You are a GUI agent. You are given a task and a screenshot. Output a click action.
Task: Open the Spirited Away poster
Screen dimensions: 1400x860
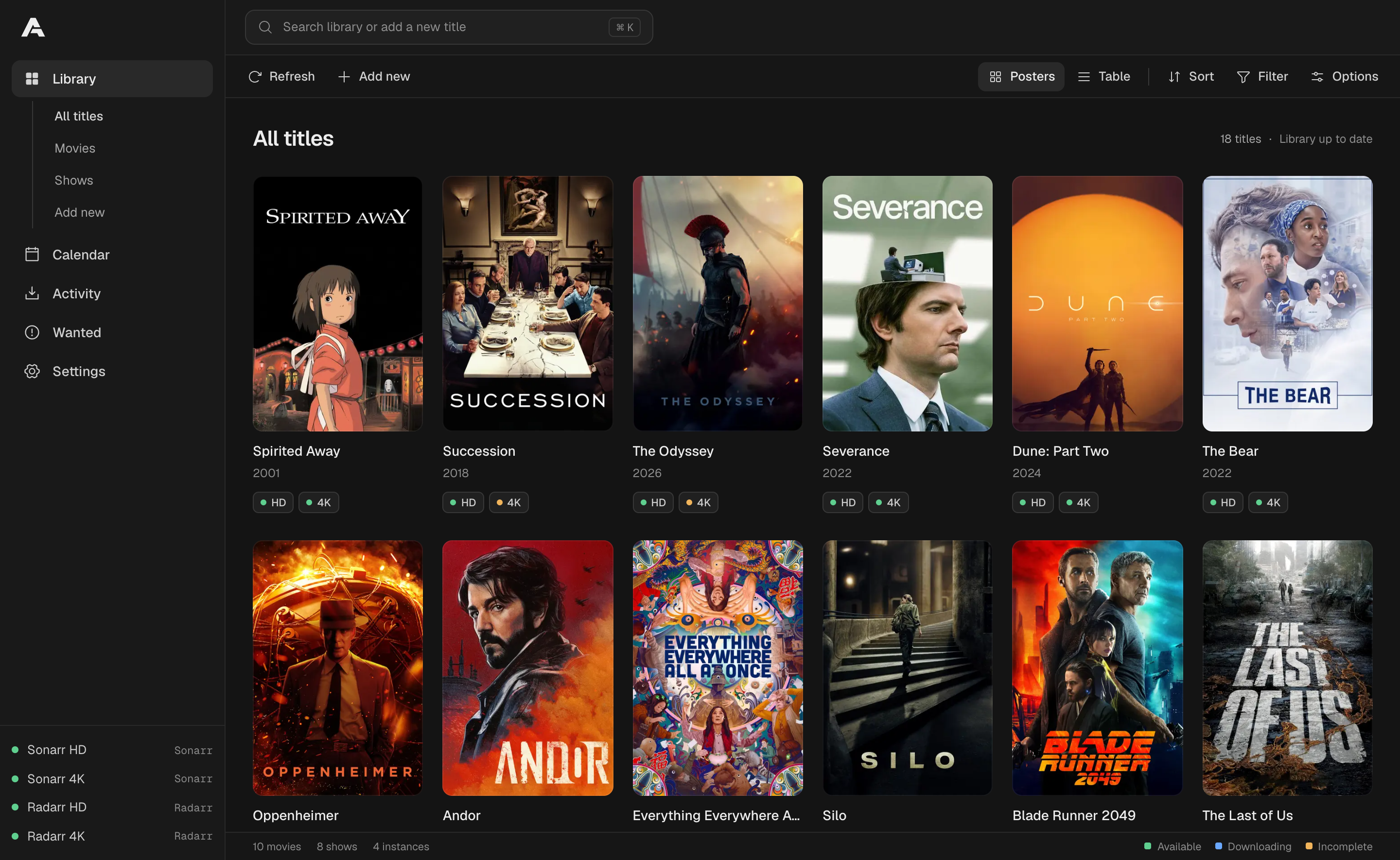337,303
